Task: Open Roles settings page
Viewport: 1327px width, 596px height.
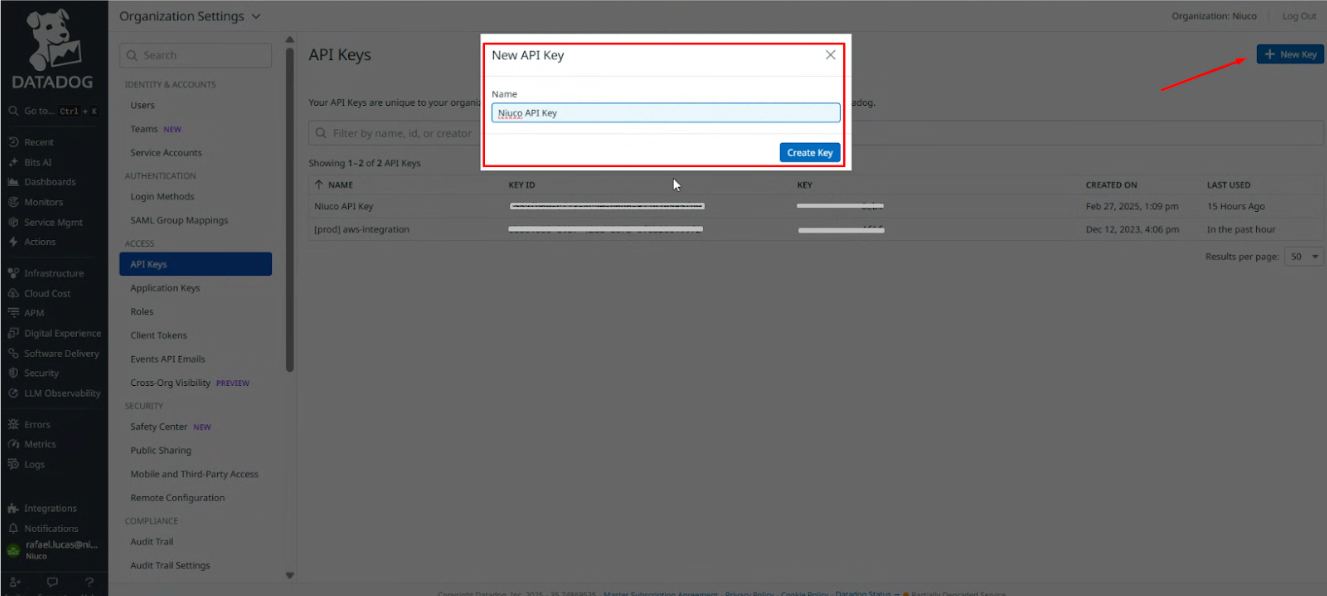Action: point(142,312)
